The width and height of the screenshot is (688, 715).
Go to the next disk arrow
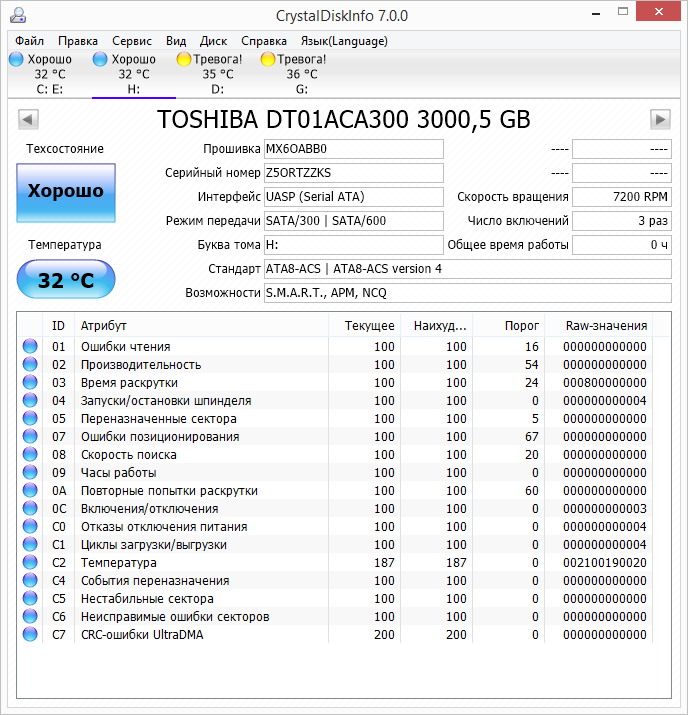coord(660,120)
